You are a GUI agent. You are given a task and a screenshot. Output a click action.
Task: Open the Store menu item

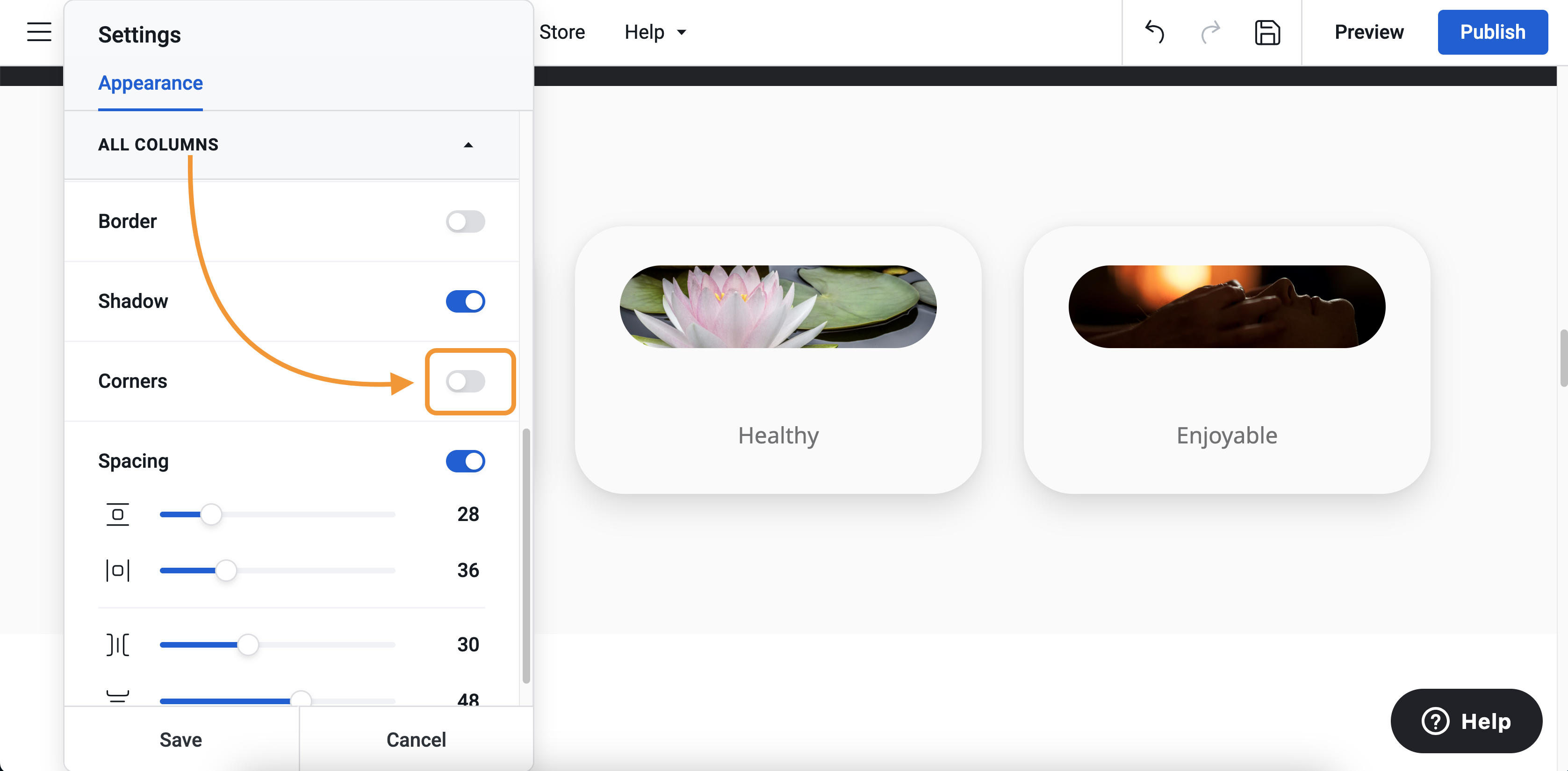[561, 32]
